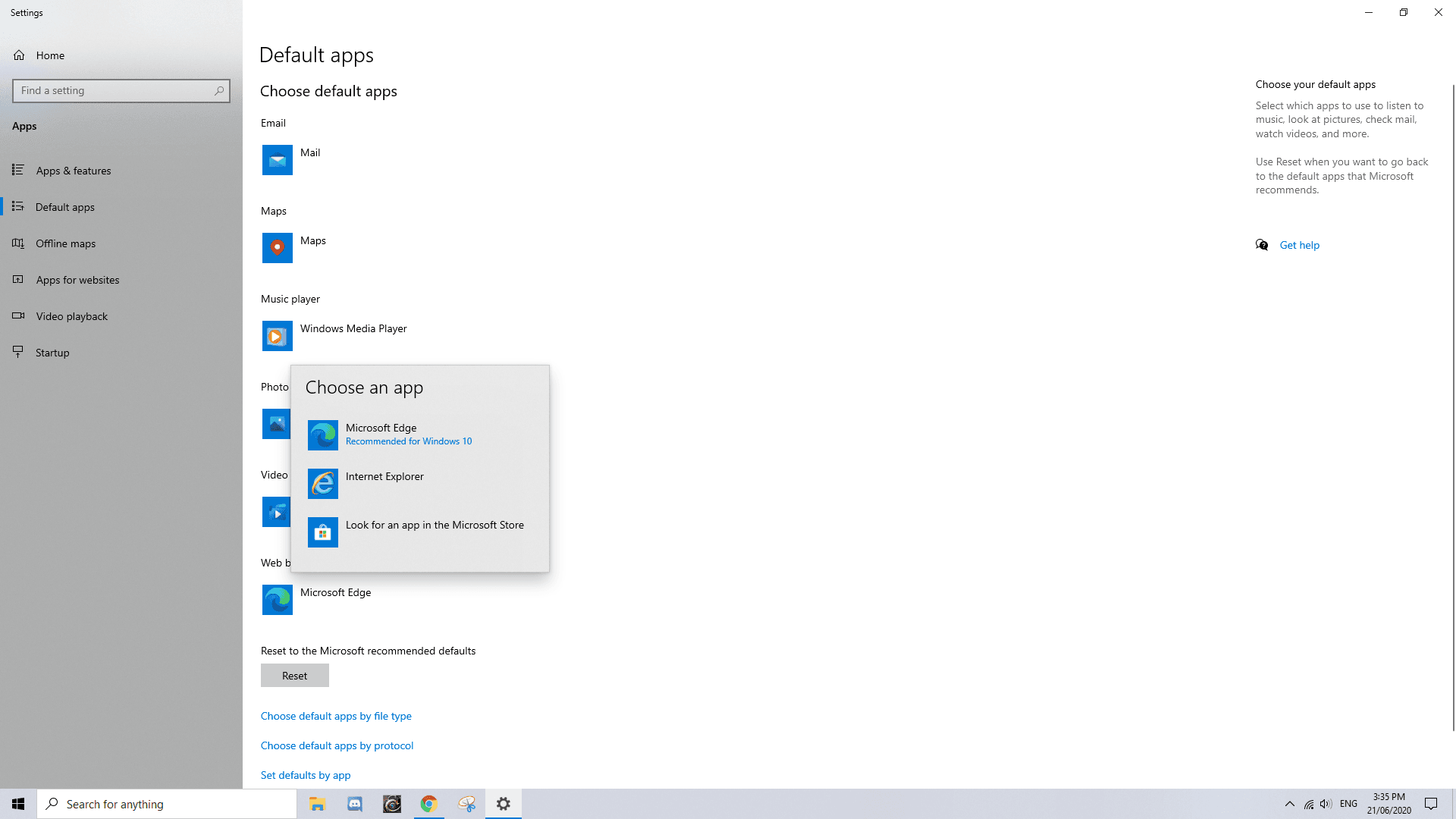Image resolution: width=1456 pixels, height=819 pixels.
Task: Click the Microsoft Edge web browser icon
Action: (x=277, y=600)
